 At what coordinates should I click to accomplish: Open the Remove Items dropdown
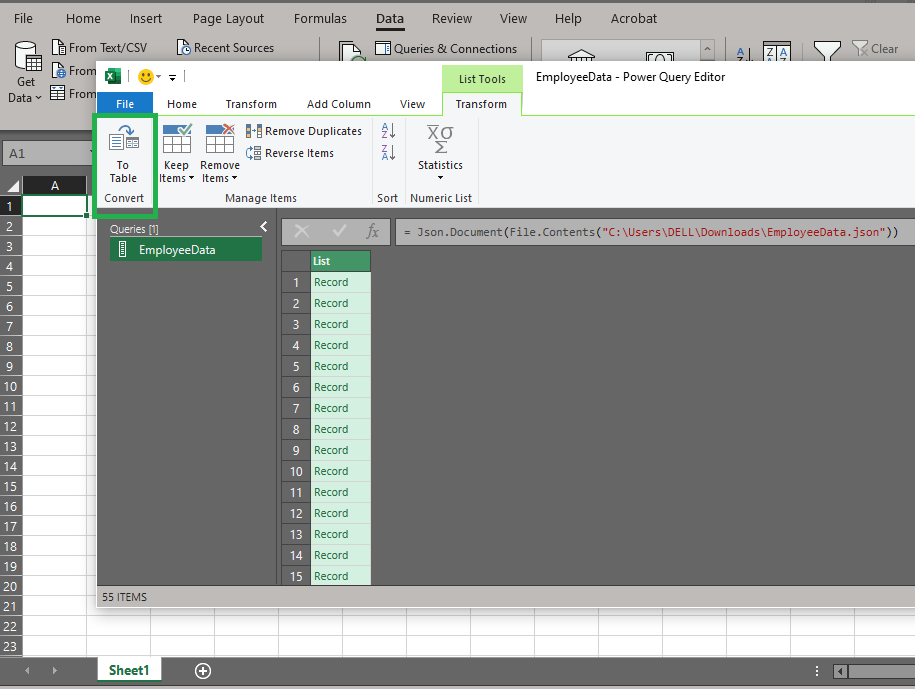(x=219, y=154)
